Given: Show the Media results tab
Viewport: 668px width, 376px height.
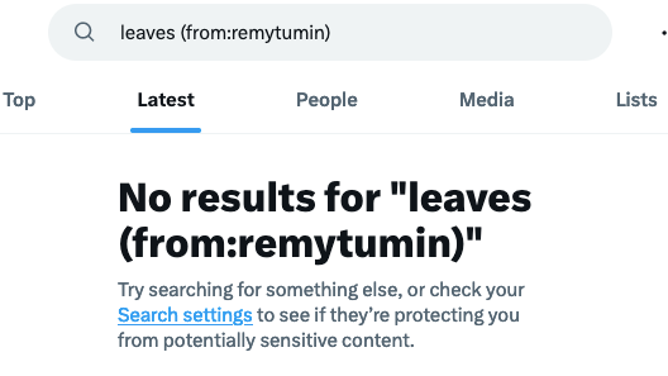Looking at the screenshot, I should (x=487, y=100).
